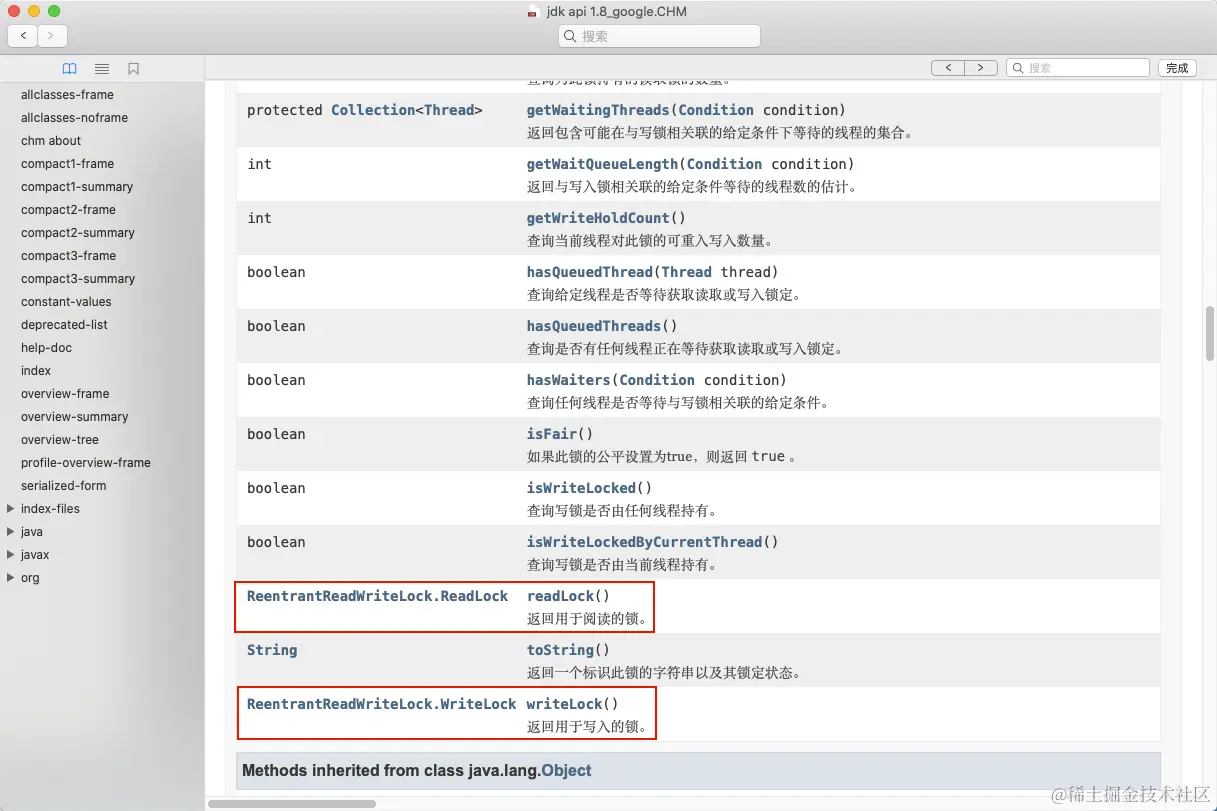Expand the org tree node
This screenshot has height=811, width=1217.
[x=11, y=577]
